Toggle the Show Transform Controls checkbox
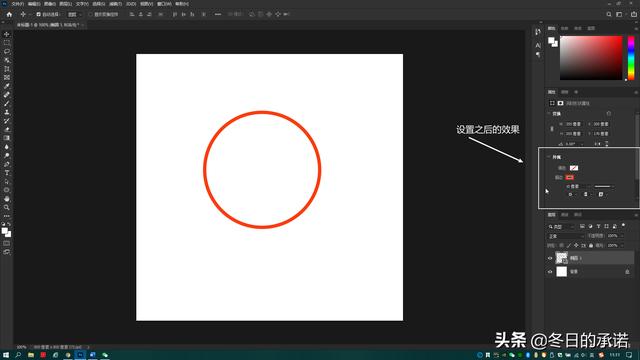 (x=91, y=14)
